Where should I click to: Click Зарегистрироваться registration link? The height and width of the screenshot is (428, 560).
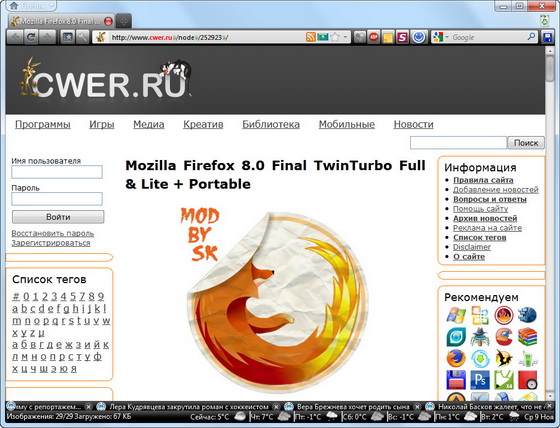click(x=51, y=243)
